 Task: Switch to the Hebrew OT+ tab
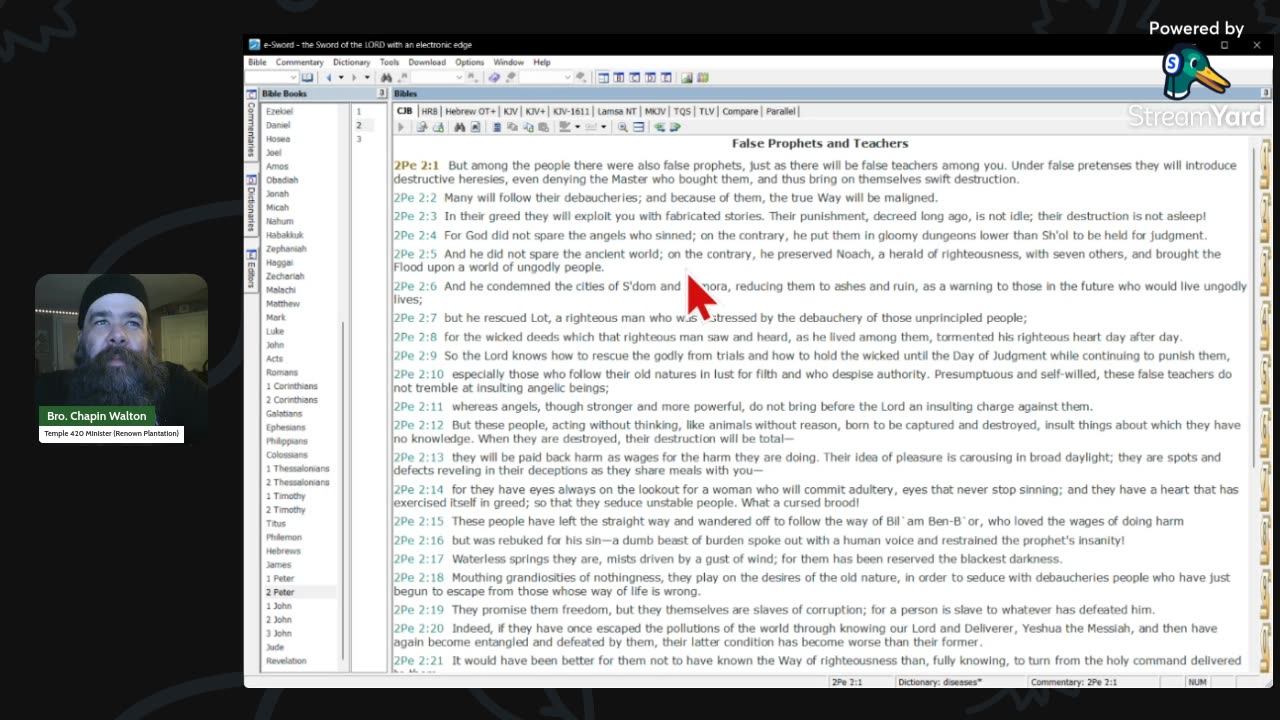pos(470,111)
